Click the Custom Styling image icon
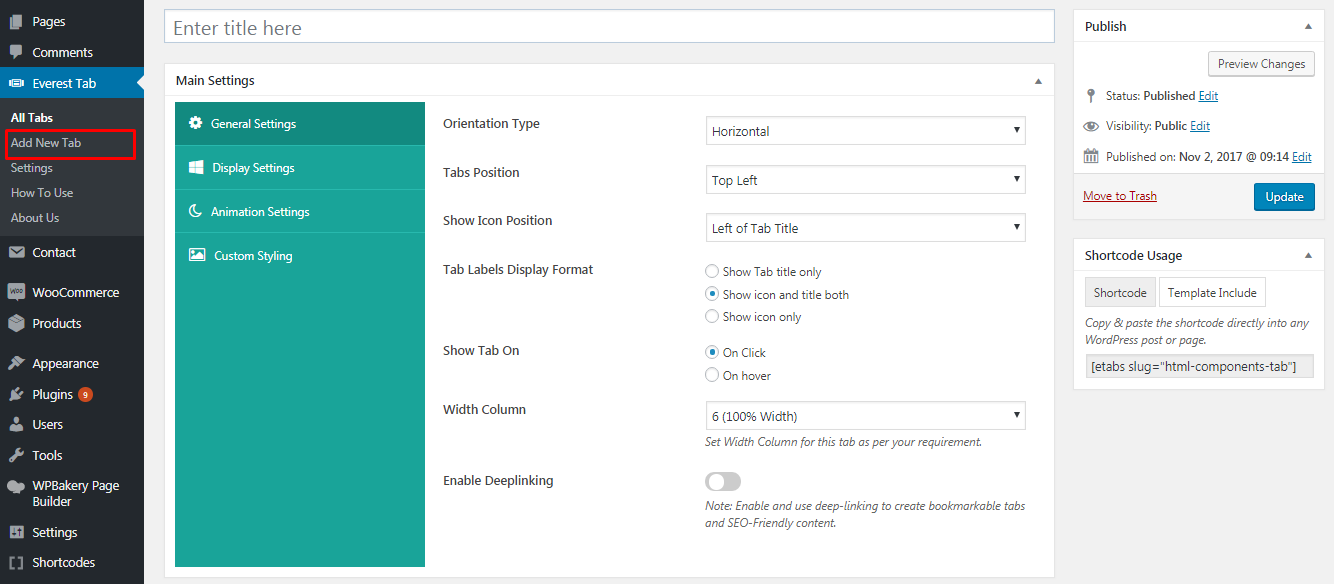The height and width of the screenshot is (584, 1334). [197, 256]
